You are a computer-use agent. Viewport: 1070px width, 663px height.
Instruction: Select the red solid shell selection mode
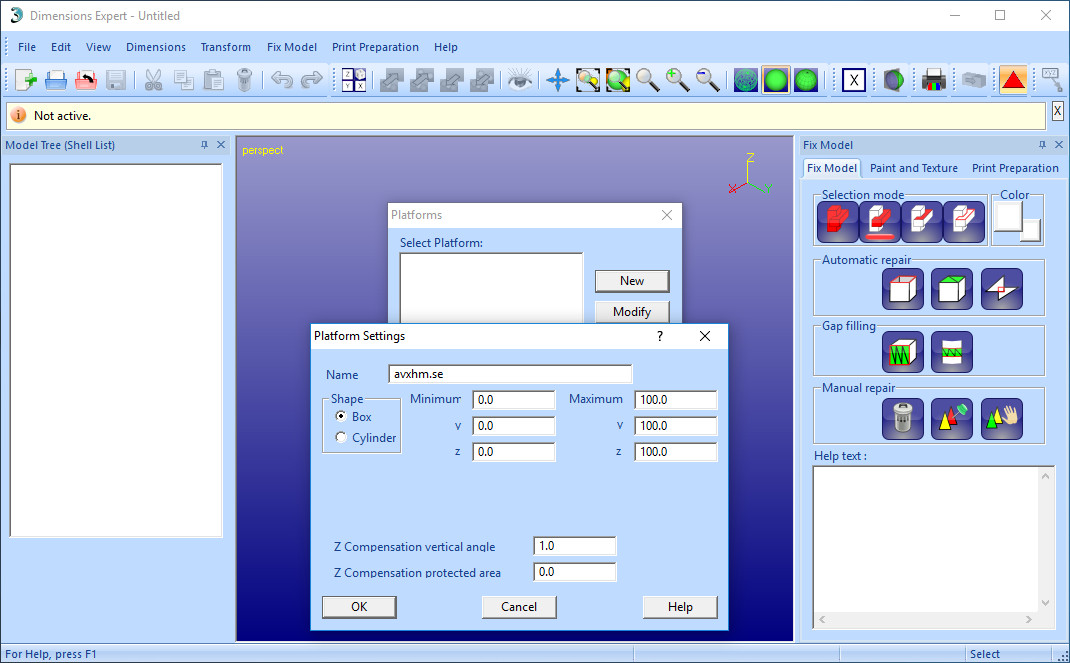tap(837, 222)
